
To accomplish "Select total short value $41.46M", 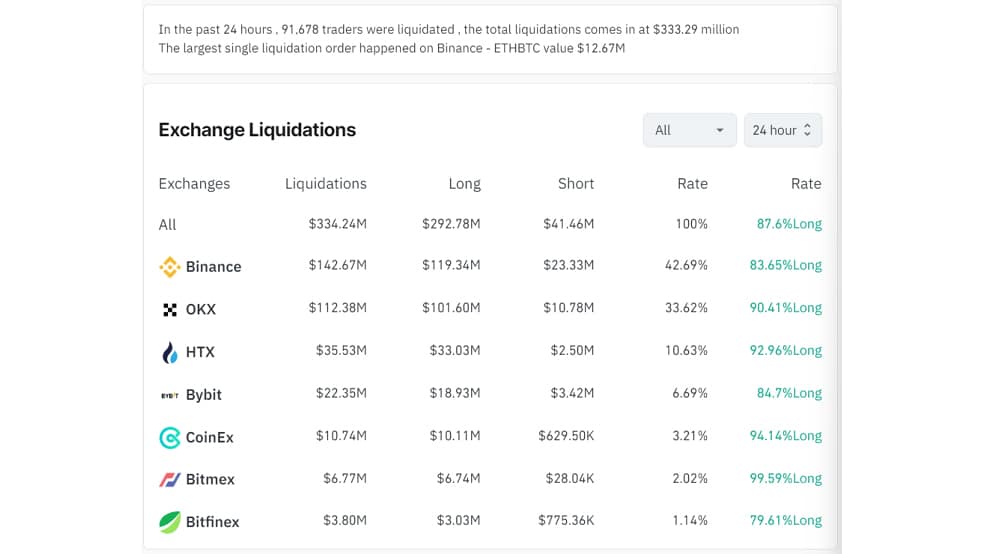I will point(569,224).
